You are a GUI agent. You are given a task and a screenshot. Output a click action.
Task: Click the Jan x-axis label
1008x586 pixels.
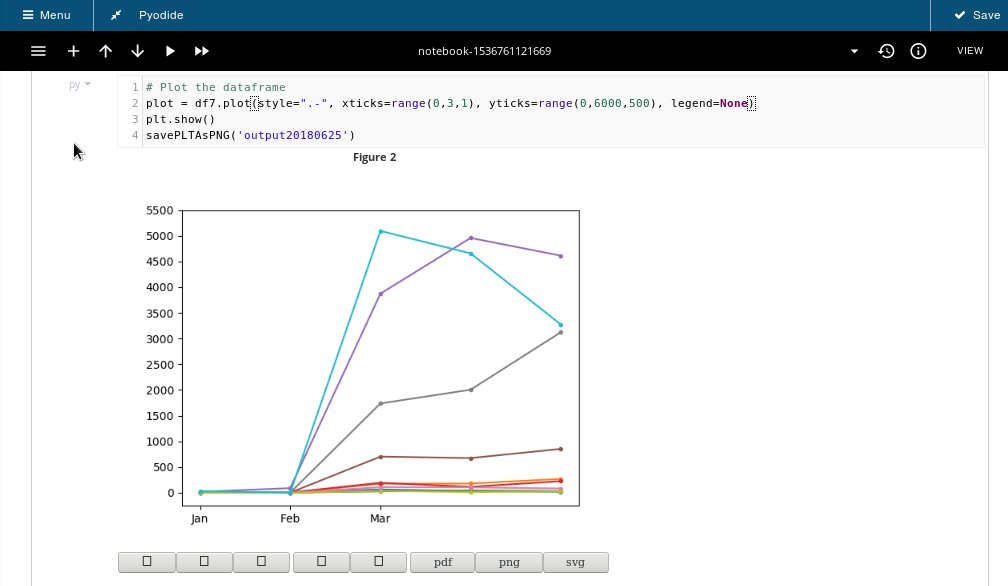199,518
